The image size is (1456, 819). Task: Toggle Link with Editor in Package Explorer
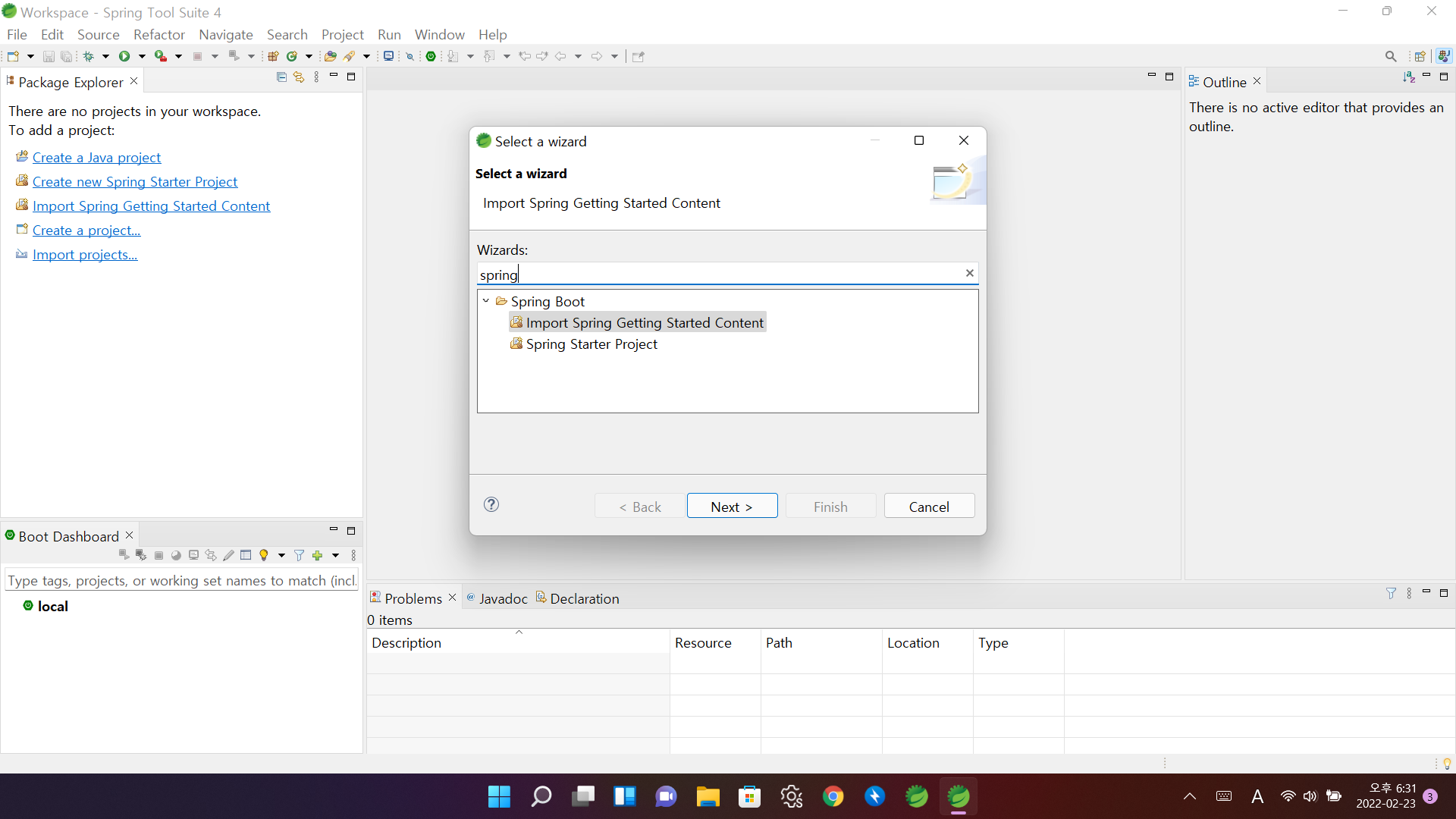(x=299, y=77)
